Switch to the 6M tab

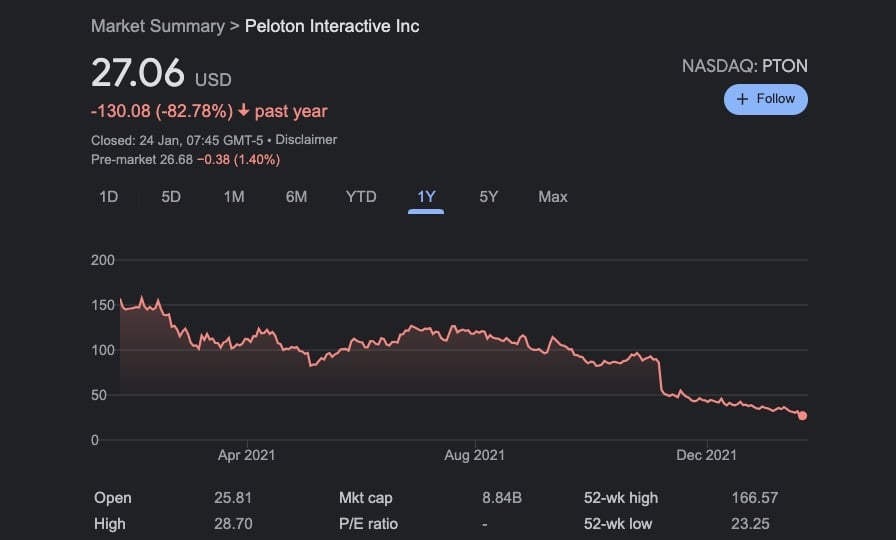(296, 197)
